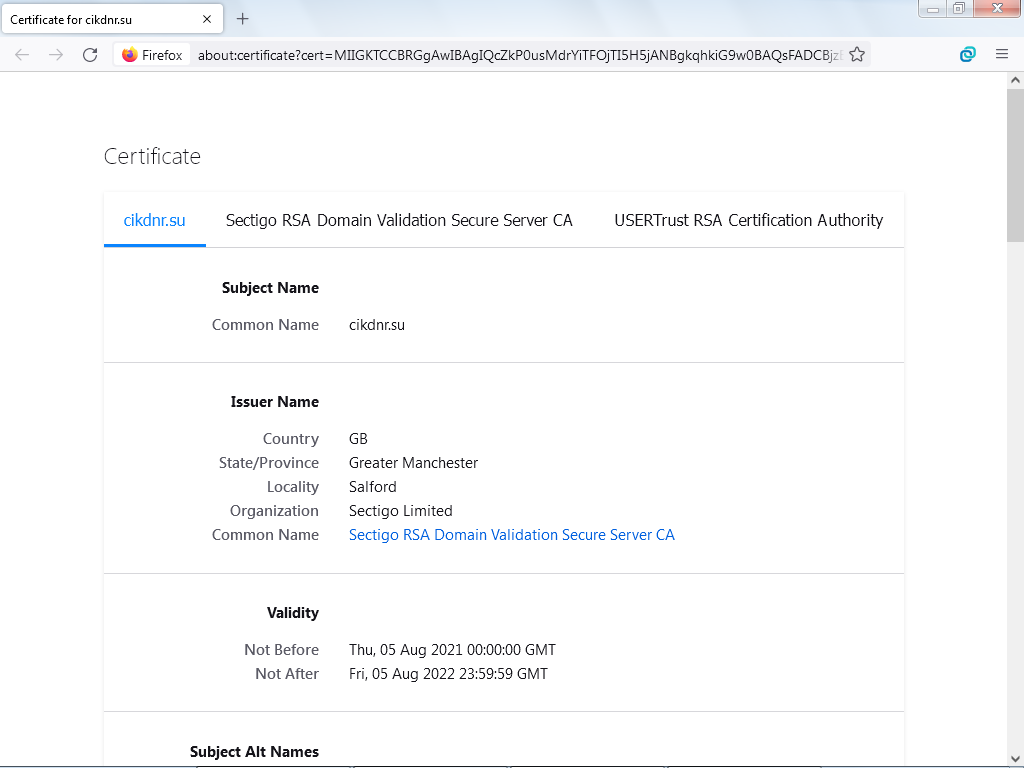1024x768 pixels.
Task: Click the 'Organization' label
Action: pos(274,511)
